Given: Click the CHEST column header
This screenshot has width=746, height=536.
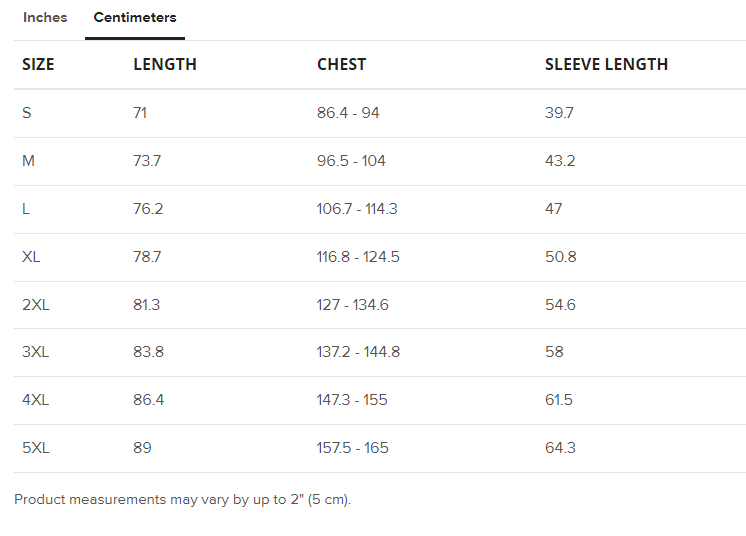Looking at the screenshot, I should click(342, 64).
